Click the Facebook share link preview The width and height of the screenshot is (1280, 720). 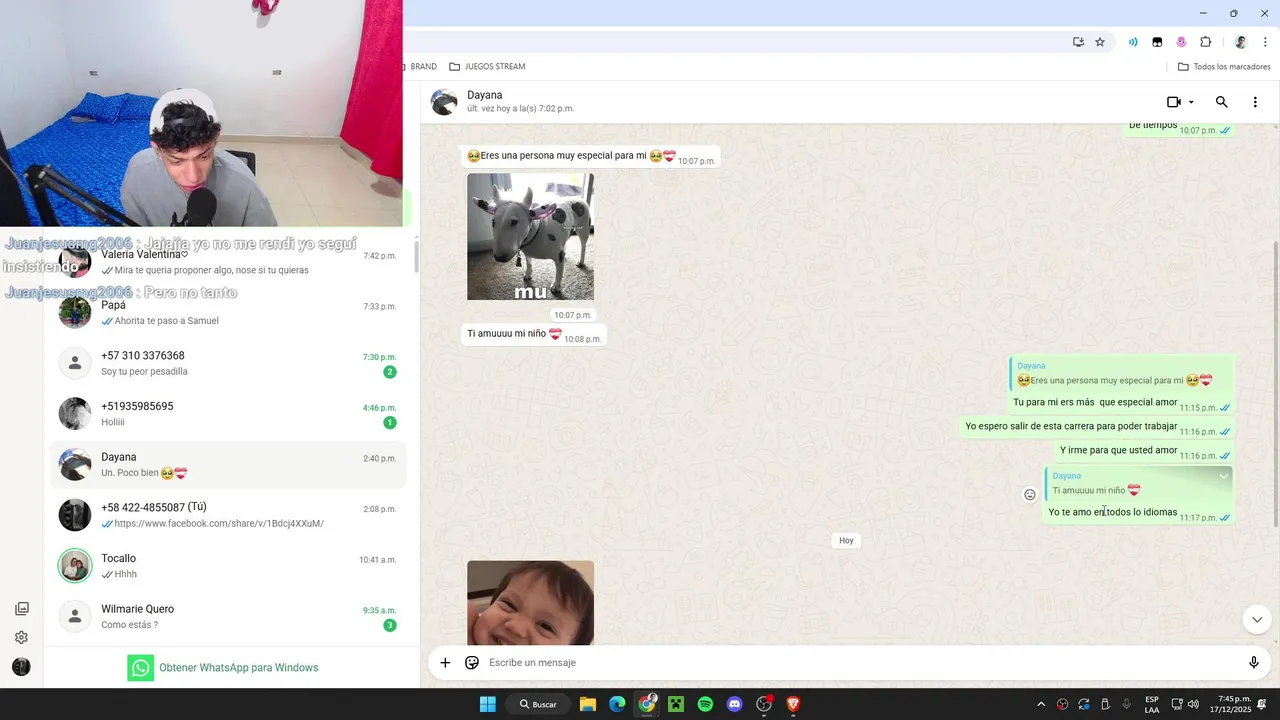(219, 523)
